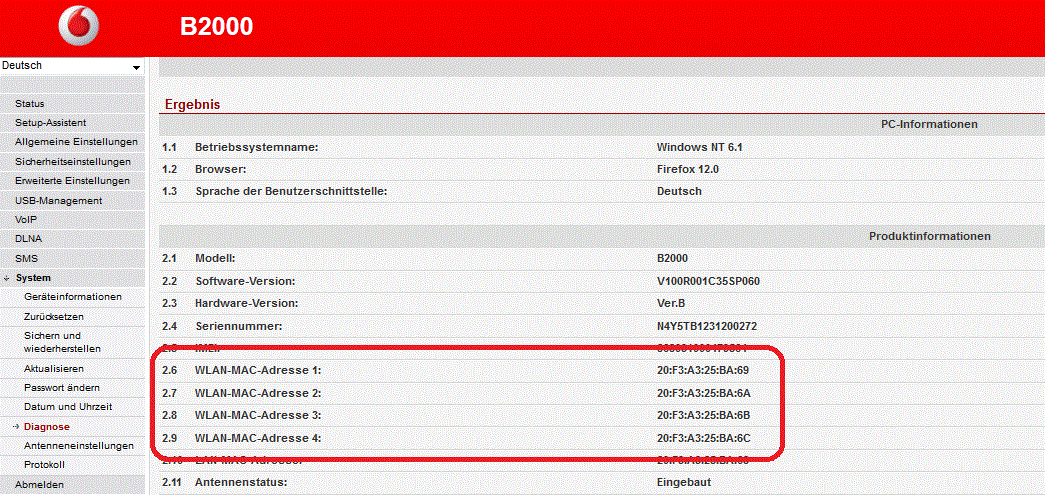1045x495 pixels.
Task: Open Setup-Assistent in the sidebar
Action: coord(51,123)
